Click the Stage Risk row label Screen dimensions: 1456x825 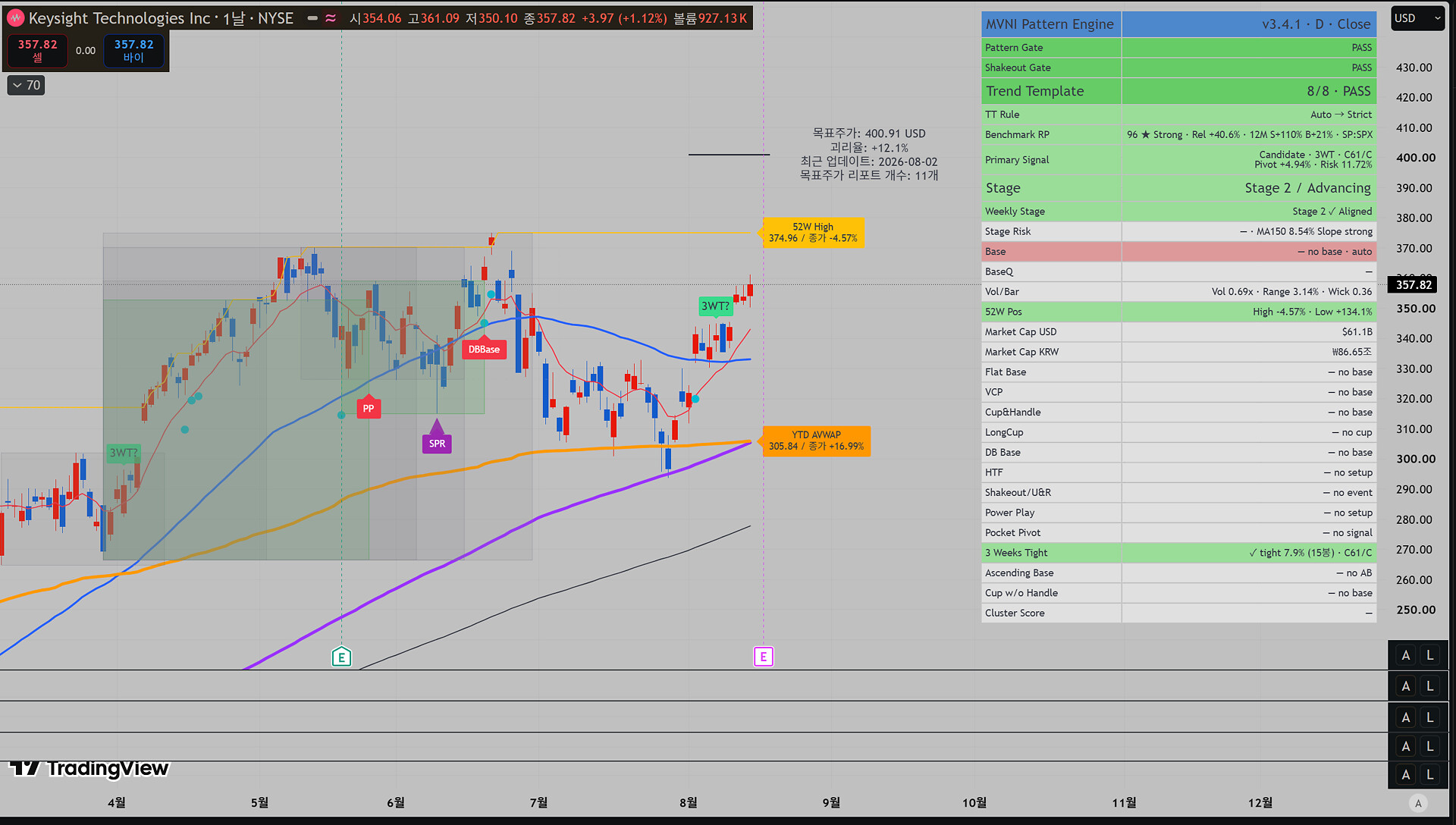point(1008,231)
